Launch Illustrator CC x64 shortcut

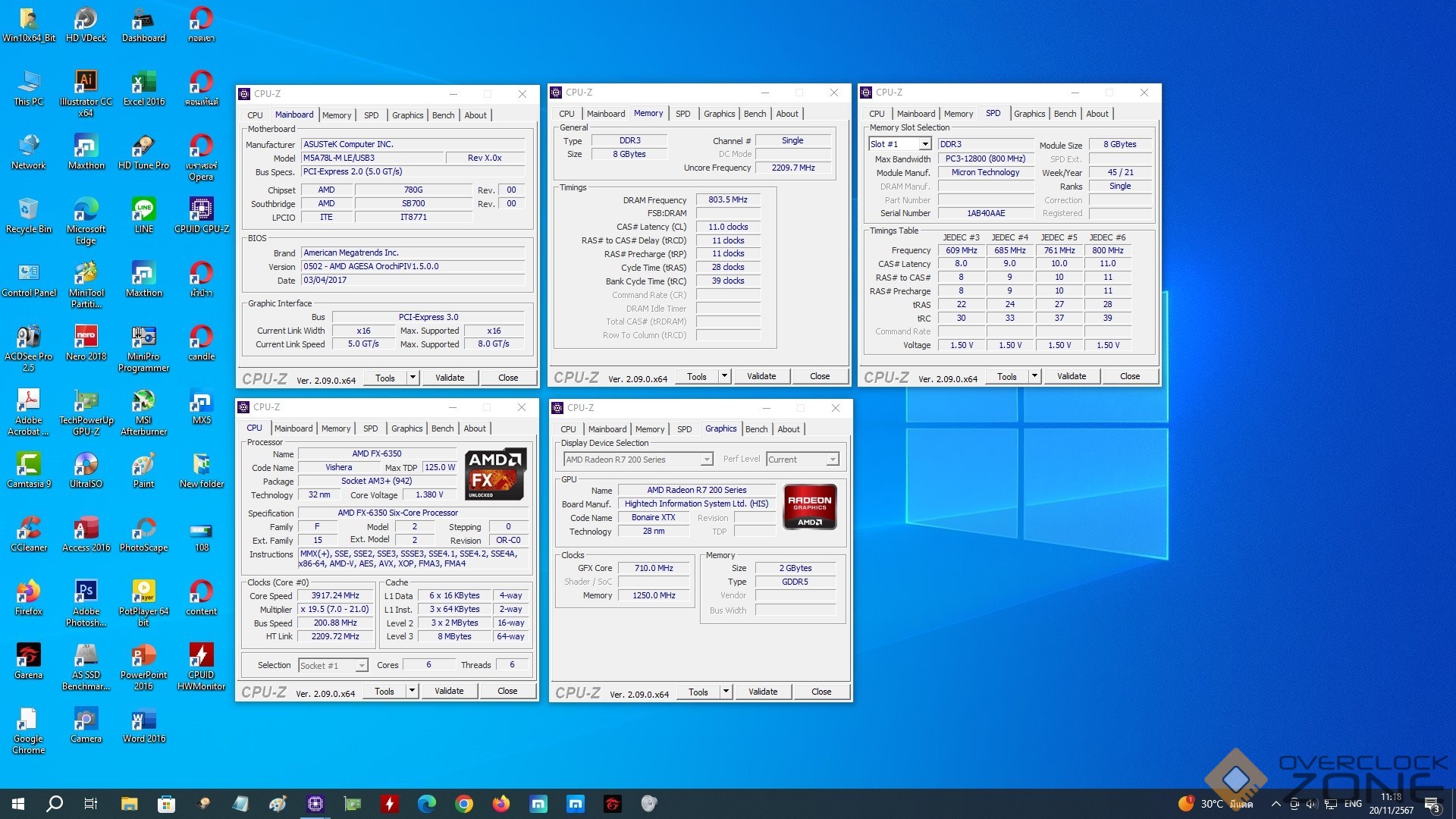[86, 94]
